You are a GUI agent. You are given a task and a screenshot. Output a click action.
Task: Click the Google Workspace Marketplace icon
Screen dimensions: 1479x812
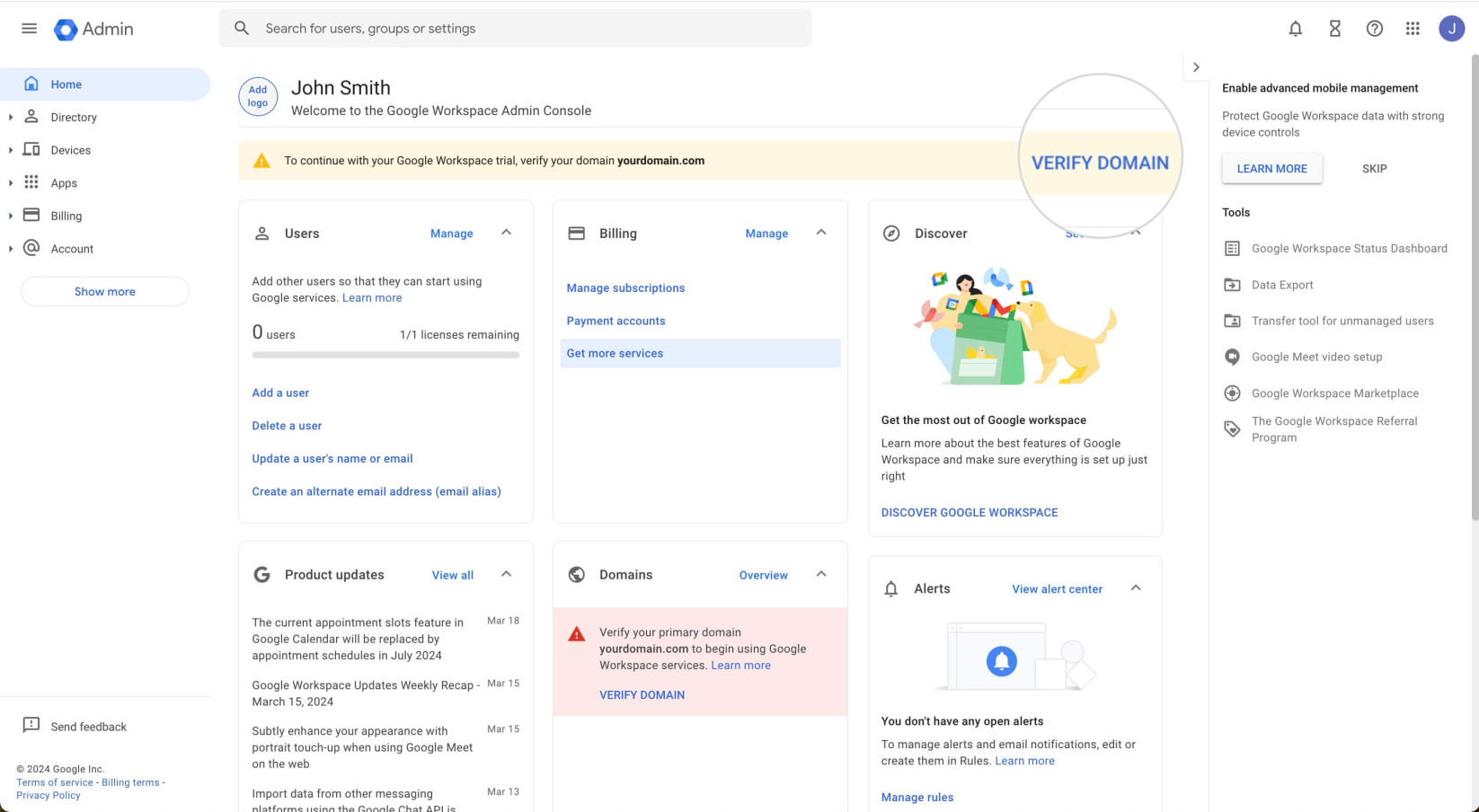coord(1232,393)
